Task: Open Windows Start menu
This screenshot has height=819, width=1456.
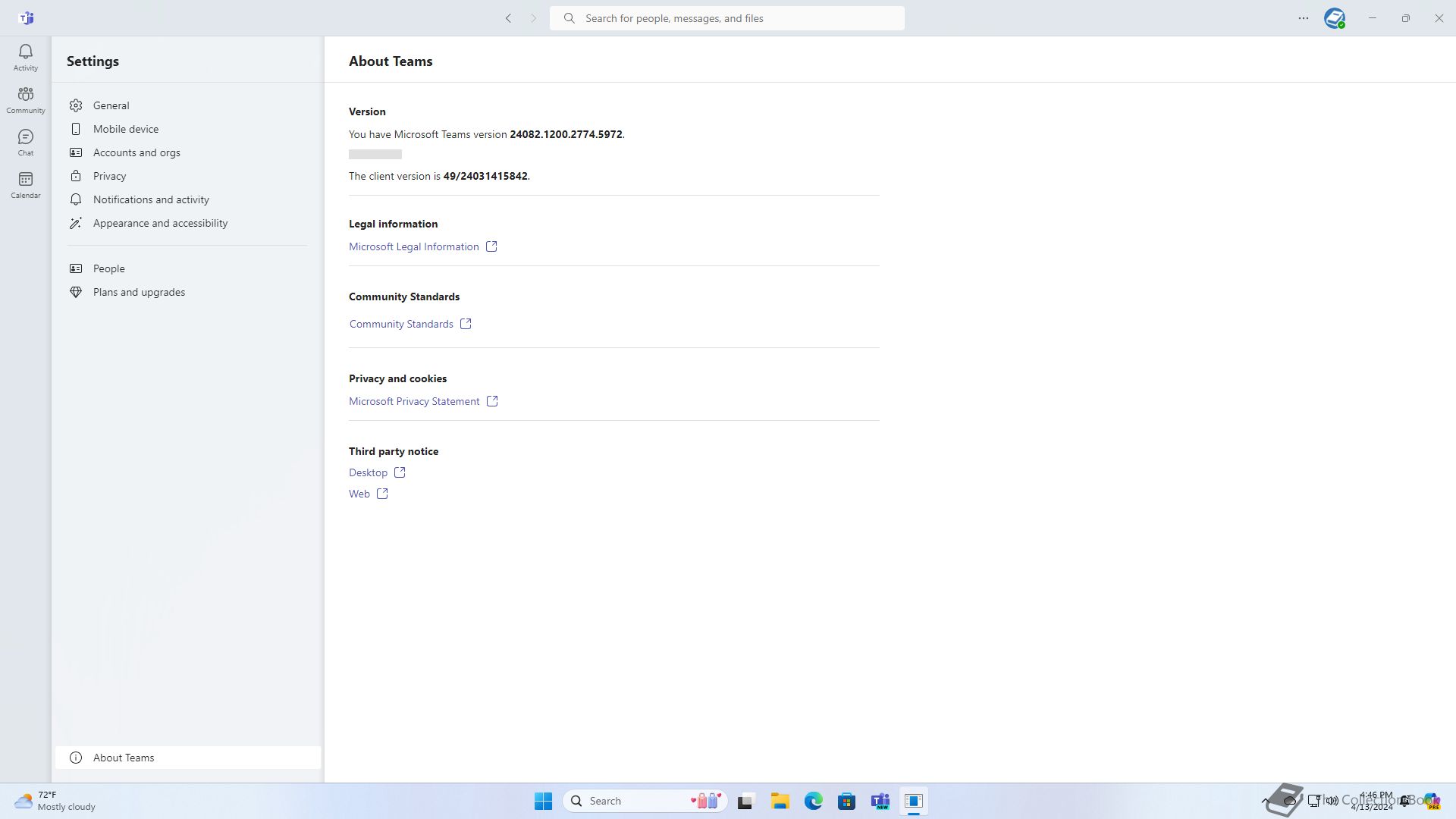Action: (x=544, y=801)
